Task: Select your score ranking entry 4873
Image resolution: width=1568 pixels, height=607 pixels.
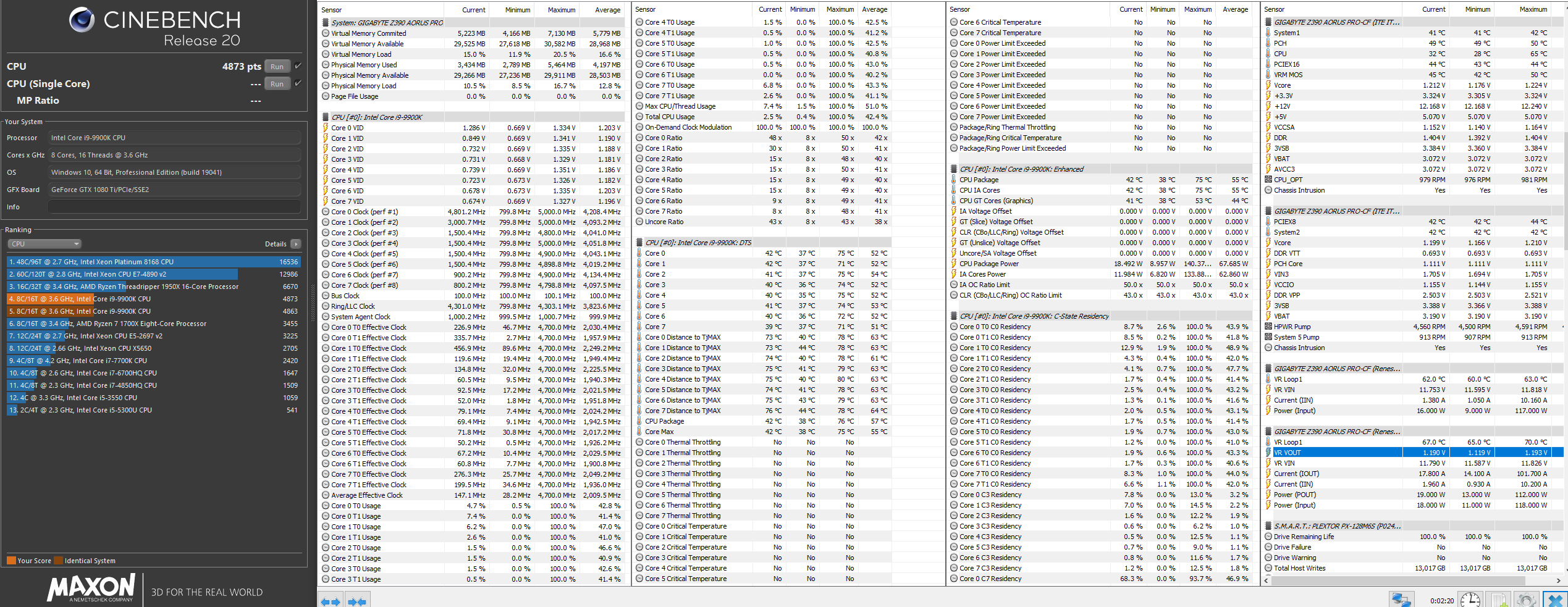Action: point(154,299)
